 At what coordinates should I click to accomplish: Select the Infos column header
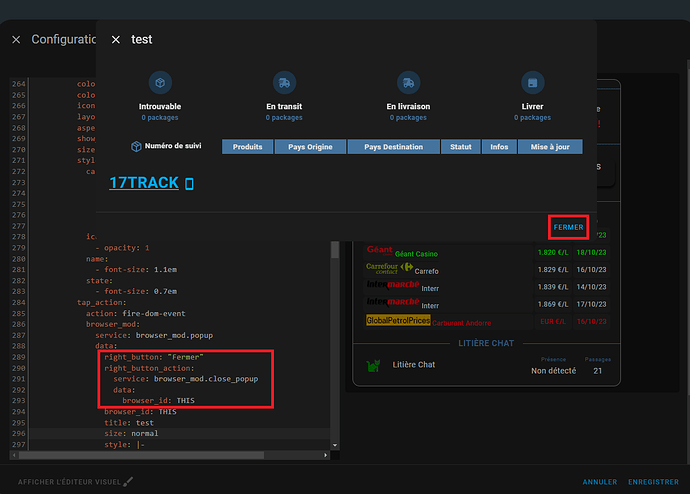499,147
